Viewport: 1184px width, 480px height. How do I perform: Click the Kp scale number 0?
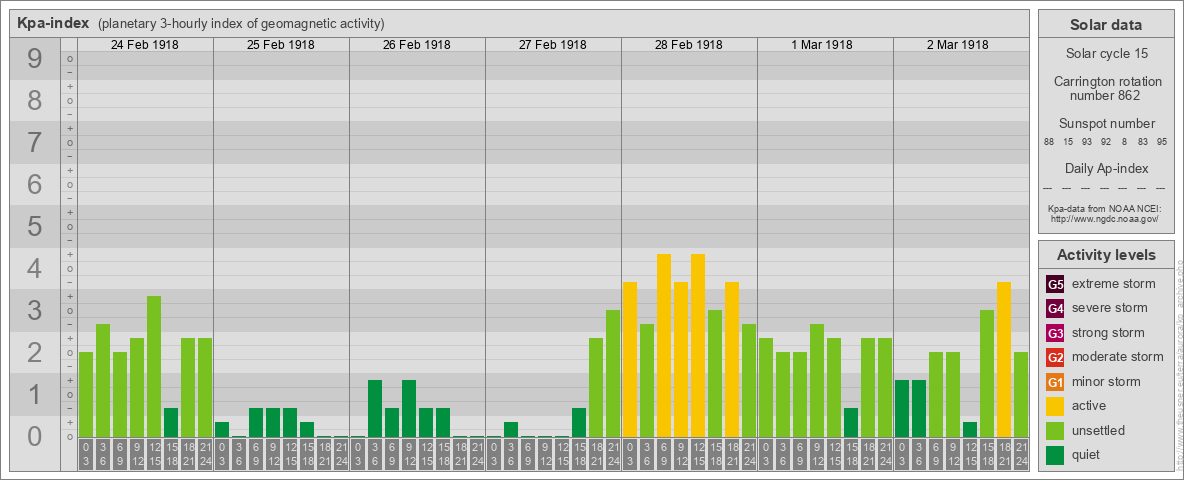click(x=35, y=435)
